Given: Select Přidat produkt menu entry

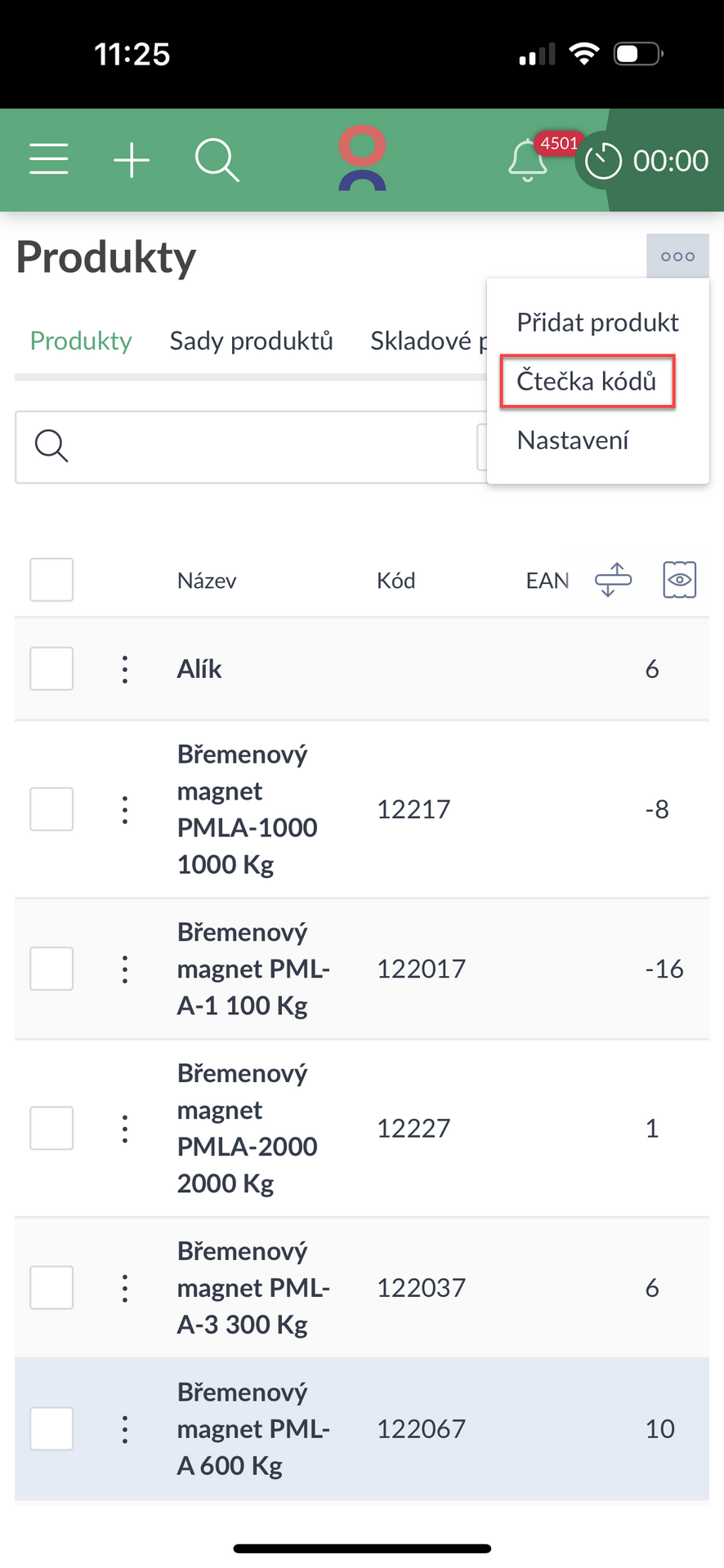Looking at the screenshot, I should (597, 323).
